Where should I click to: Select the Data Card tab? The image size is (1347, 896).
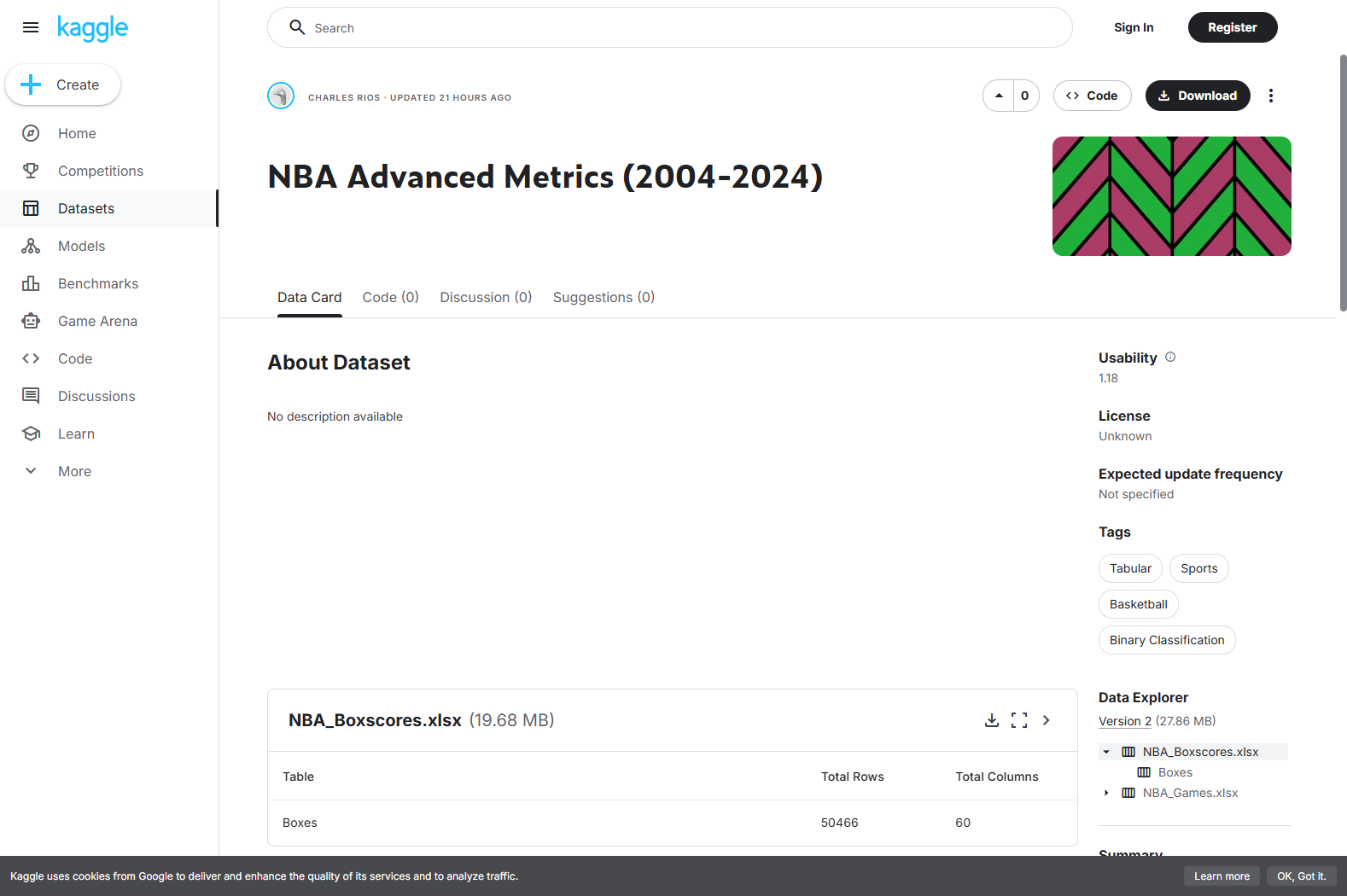[x=310, y=297]
